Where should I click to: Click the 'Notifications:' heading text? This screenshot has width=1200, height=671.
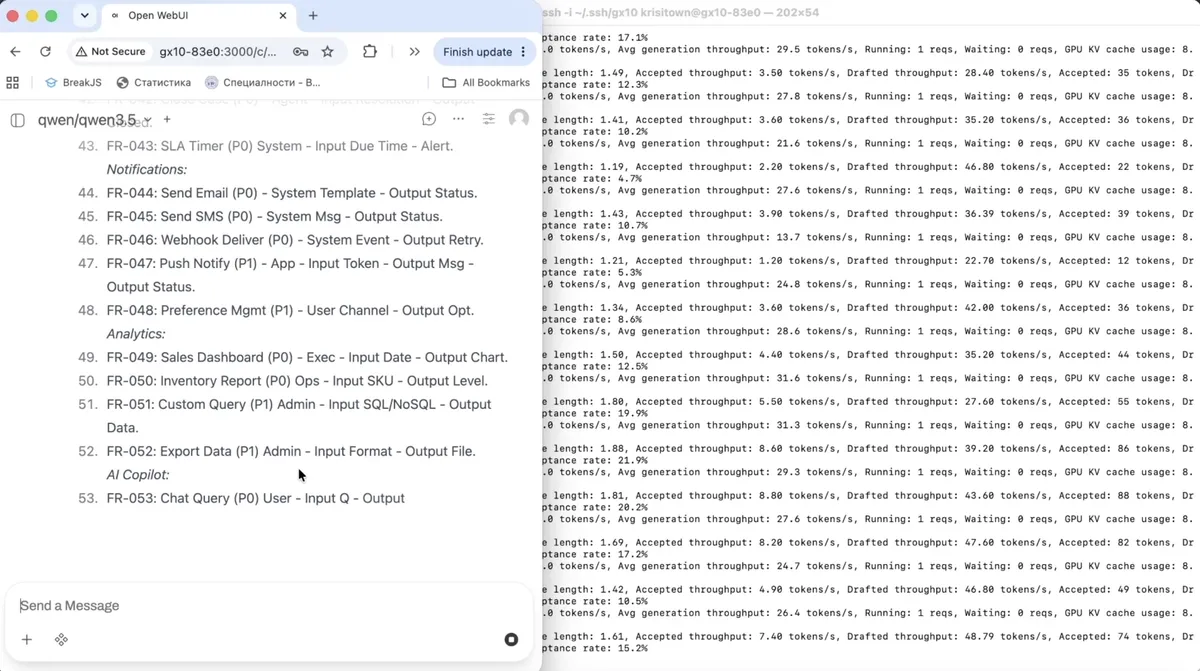[147, 169]
